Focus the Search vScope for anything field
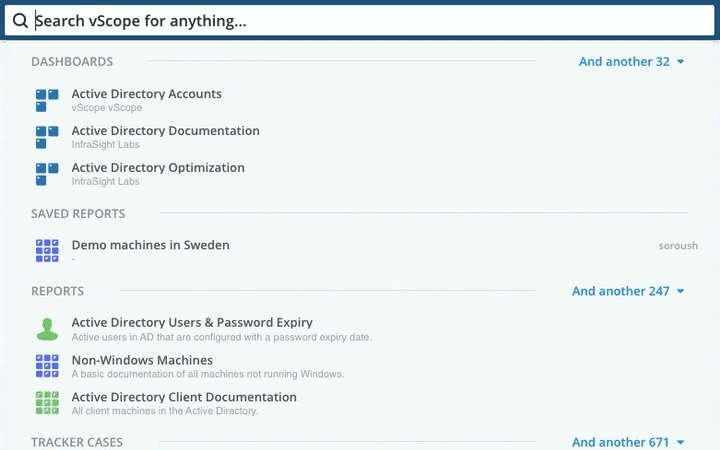Screen dimensions: 720x450 coord(360,20)
